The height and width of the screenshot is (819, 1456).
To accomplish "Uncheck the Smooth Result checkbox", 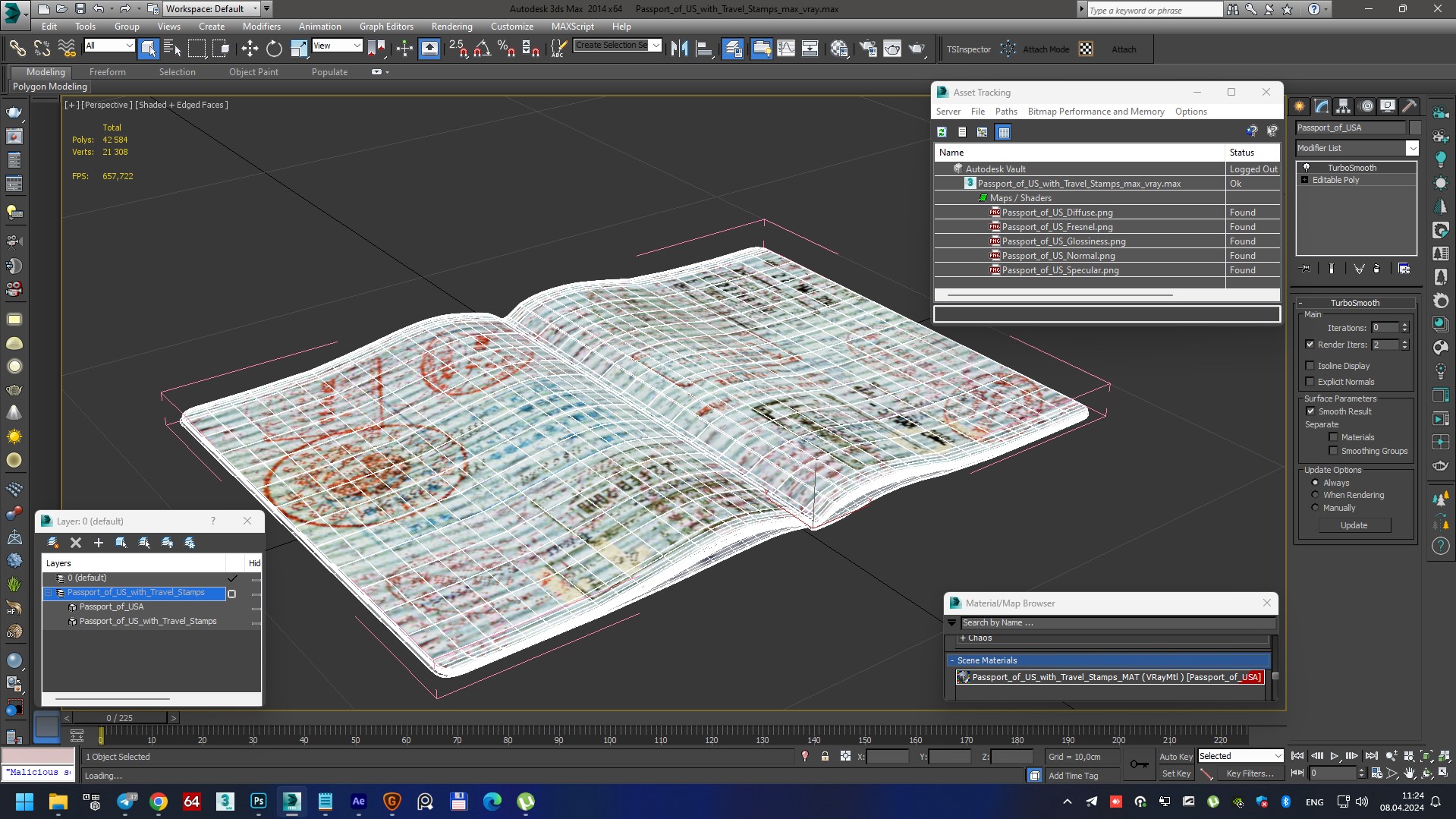I will 1310,411.
